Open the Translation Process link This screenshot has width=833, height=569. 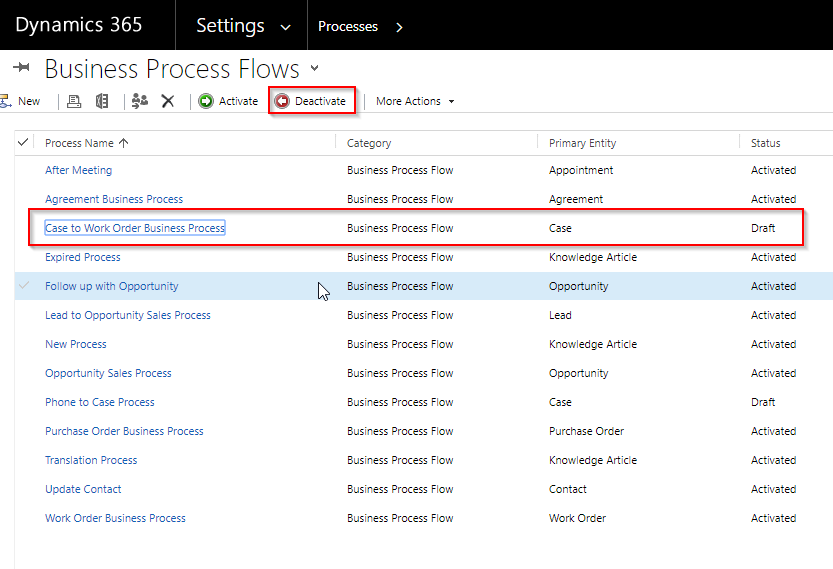pyautogui.click(x=91, y=460)
